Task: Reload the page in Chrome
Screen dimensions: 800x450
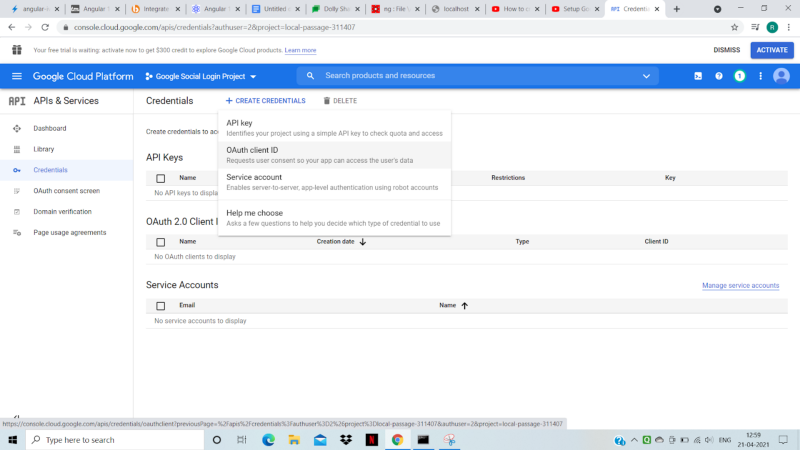Action: (x=45, y=28)
